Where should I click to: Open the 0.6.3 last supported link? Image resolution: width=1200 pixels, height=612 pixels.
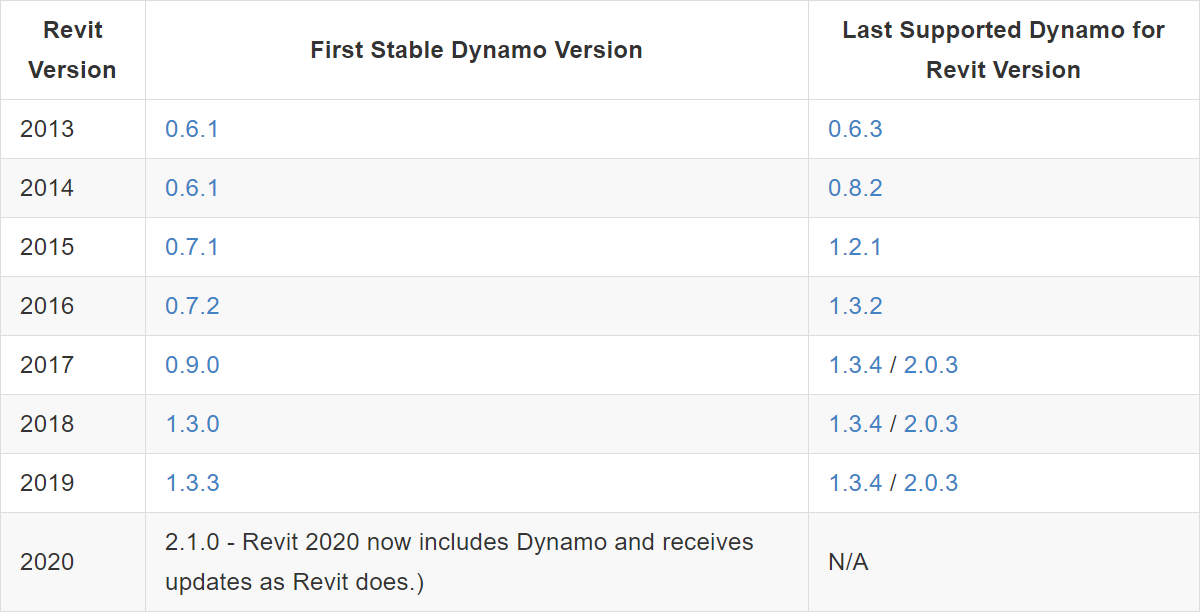[855, 129]
